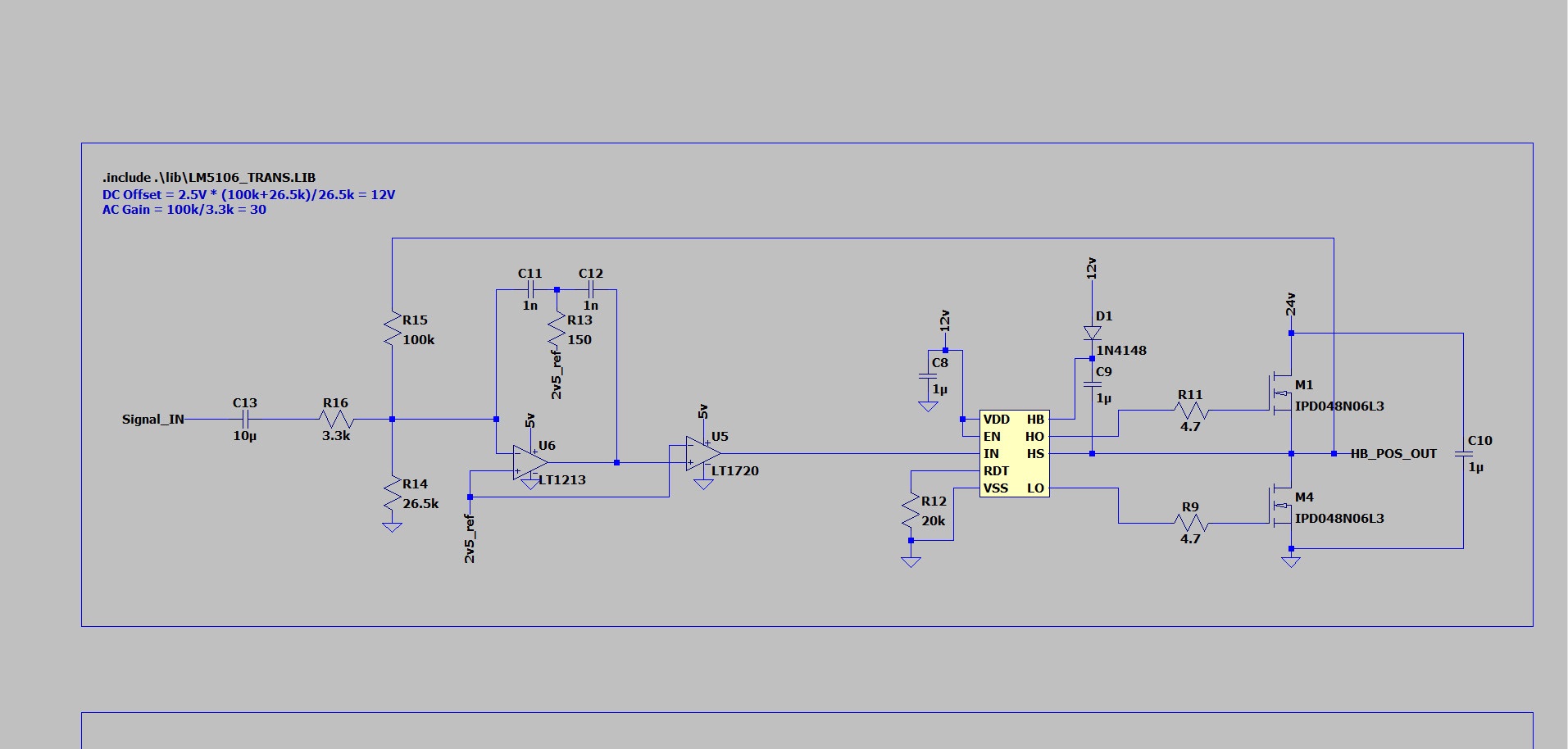Click the R14 26.5k resistor symbol
Viewport: 1568px width, 749px height.
click(x=393, y=493)
